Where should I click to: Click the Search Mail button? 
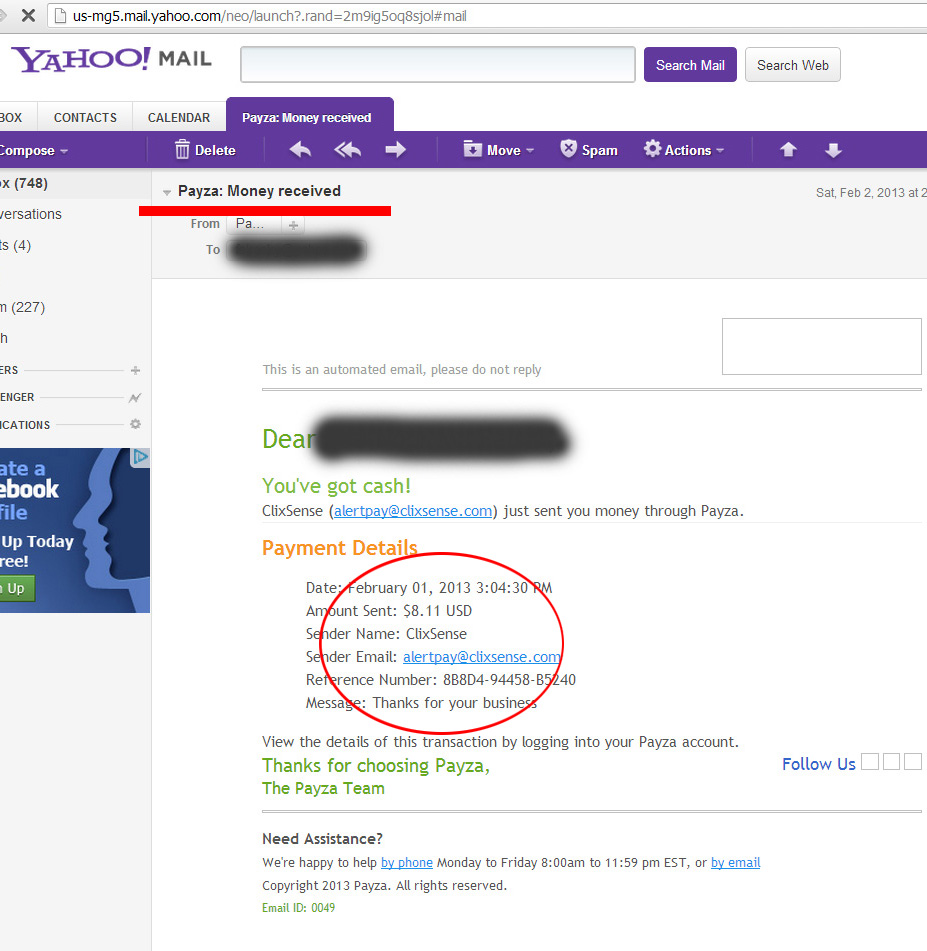coord(690,65)
